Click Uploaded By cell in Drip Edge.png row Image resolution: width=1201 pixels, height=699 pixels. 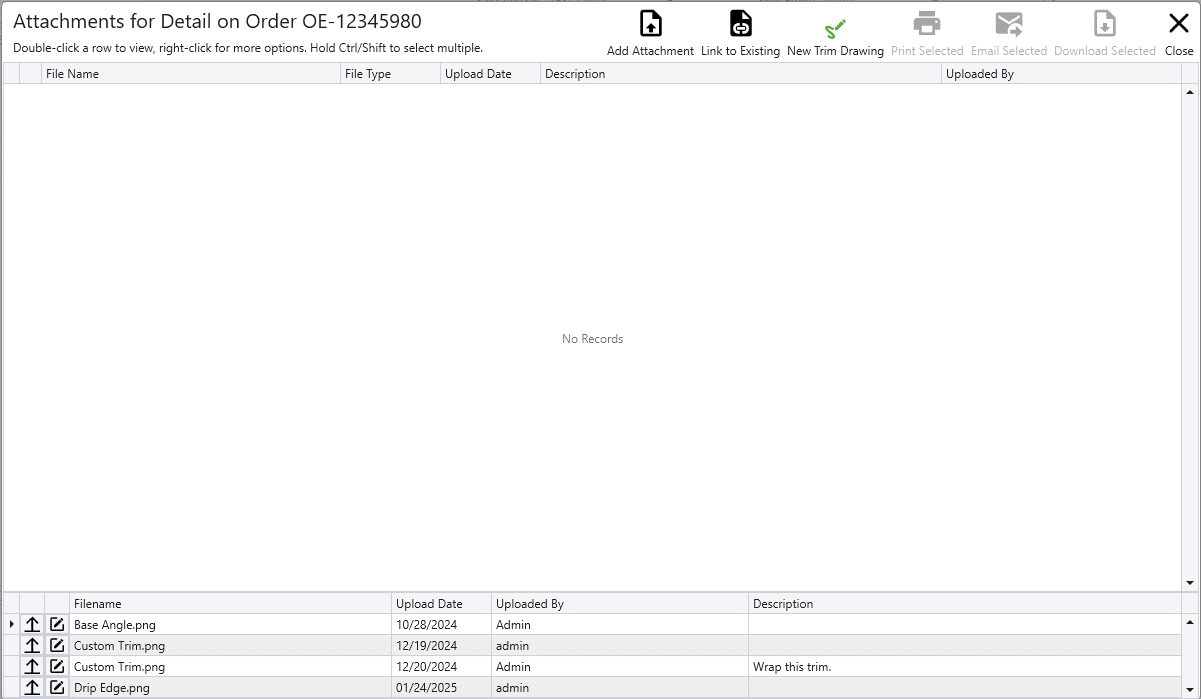(x=620, y=688)
